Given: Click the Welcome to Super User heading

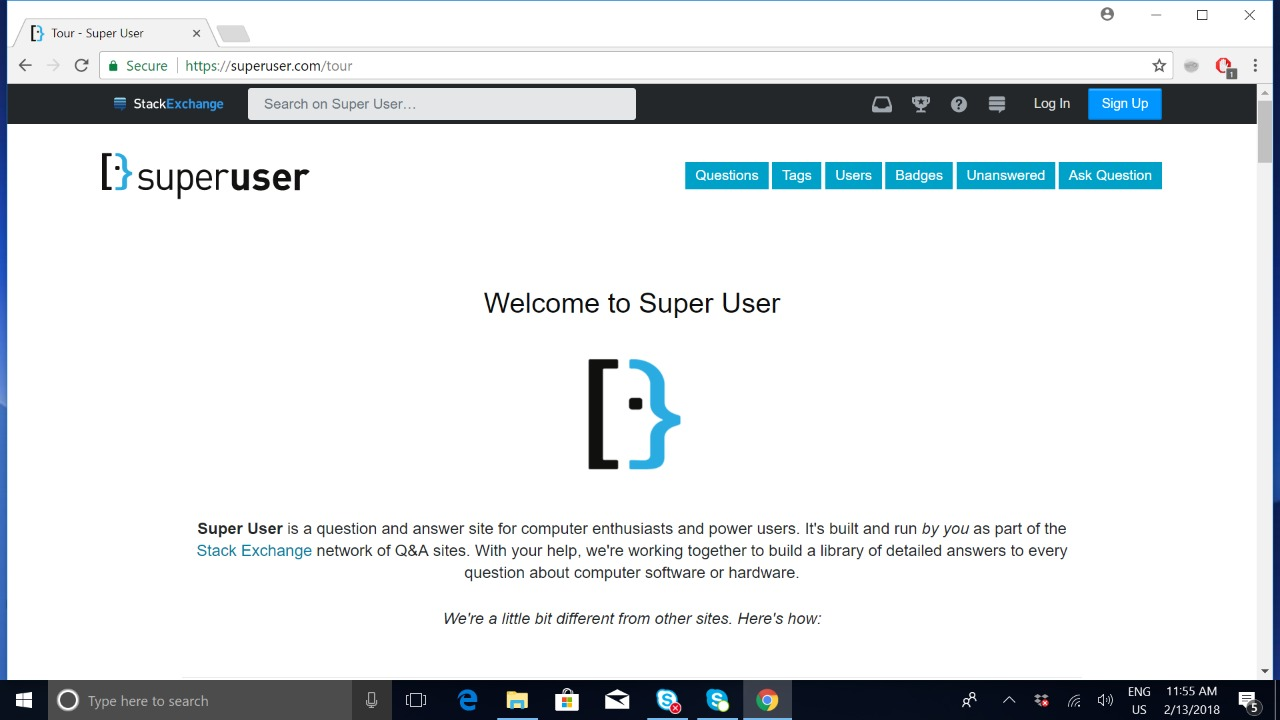Looking at the screenshot, I should [632, 303].
